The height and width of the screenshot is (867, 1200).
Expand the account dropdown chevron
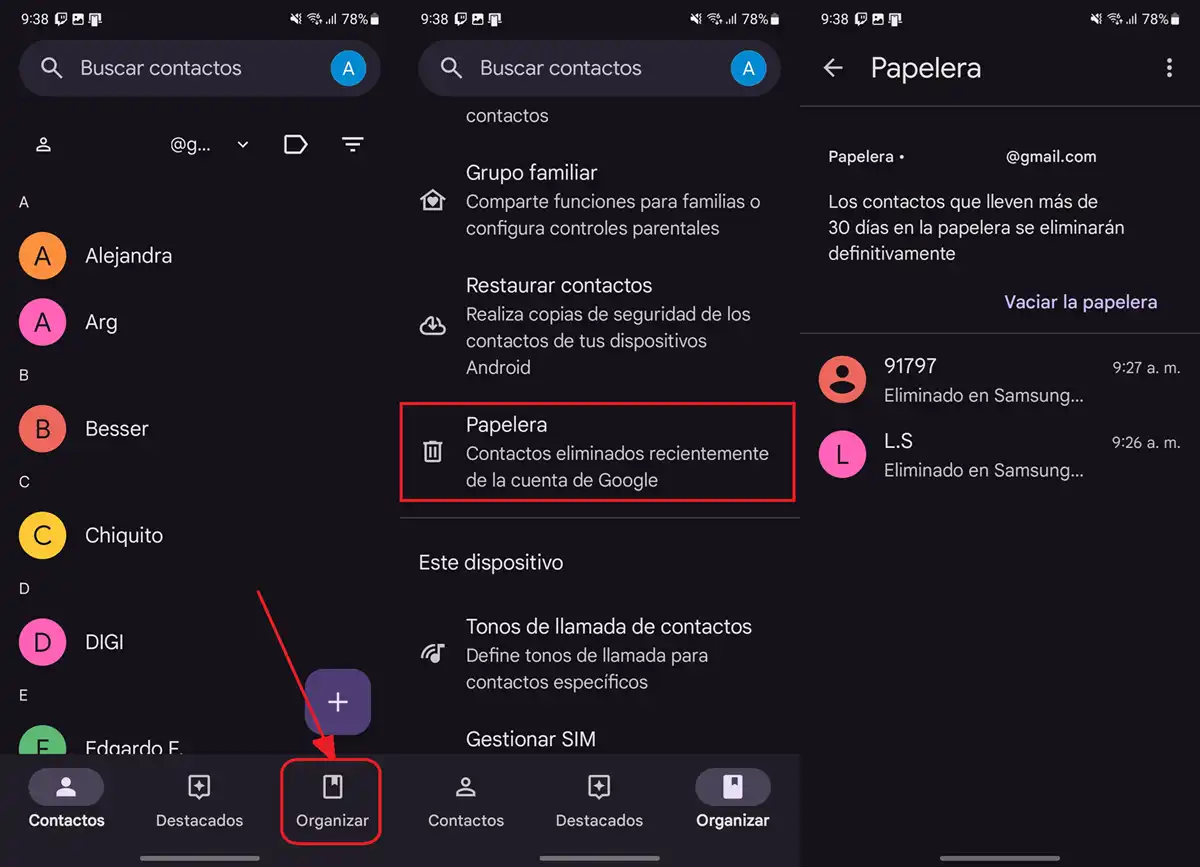point(243,145)
